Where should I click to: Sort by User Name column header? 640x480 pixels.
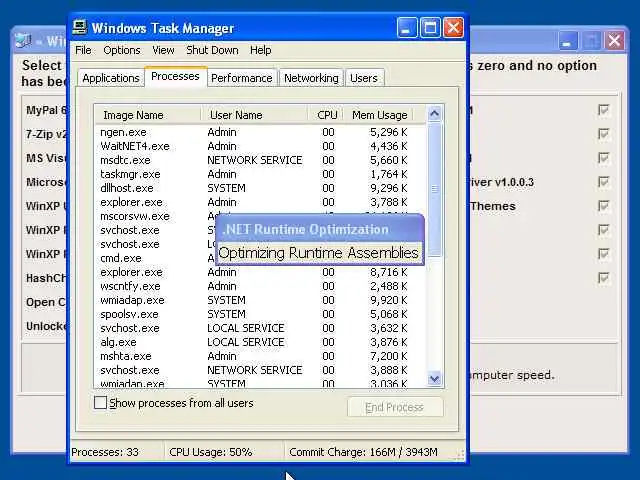[254, 115]
